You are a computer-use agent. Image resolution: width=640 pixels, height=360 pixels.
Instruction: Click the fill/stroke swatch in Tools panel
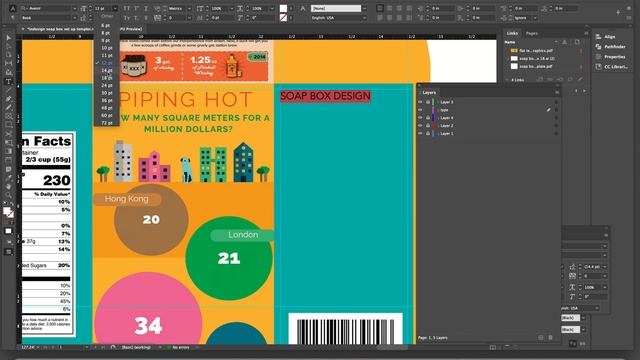(x=8, y=212)
